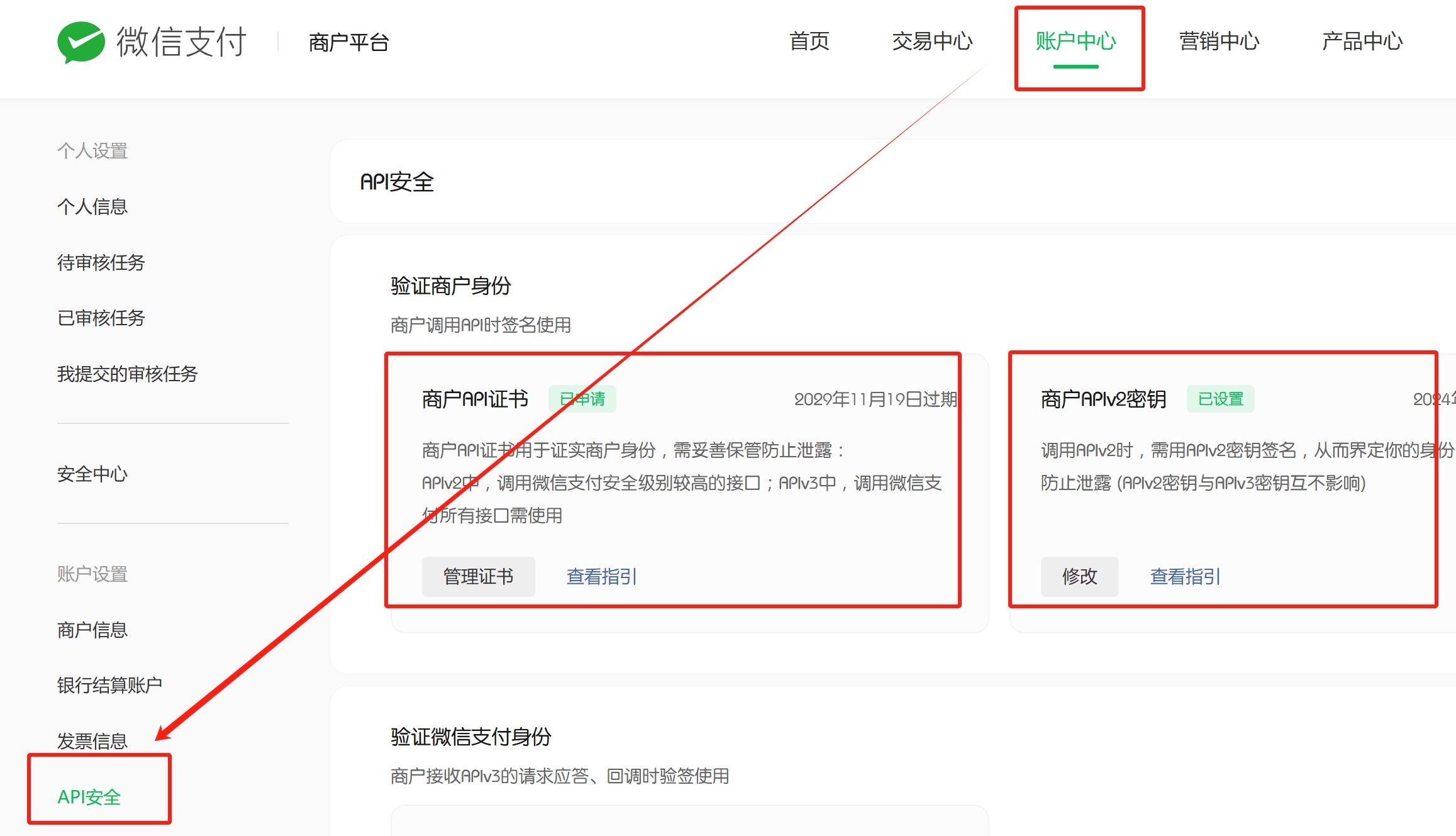Screen dimensions: 1456x836
Task: Select 已审核任务 in sidebar
Action: click(x=101, y=318)
